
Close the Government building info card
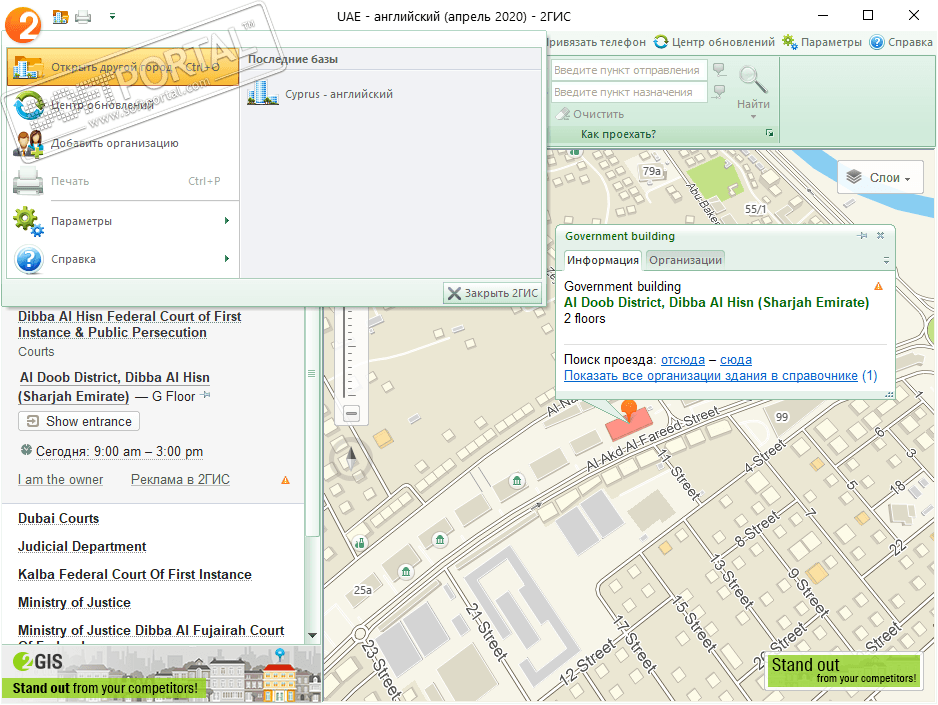[x=881, y=236]
